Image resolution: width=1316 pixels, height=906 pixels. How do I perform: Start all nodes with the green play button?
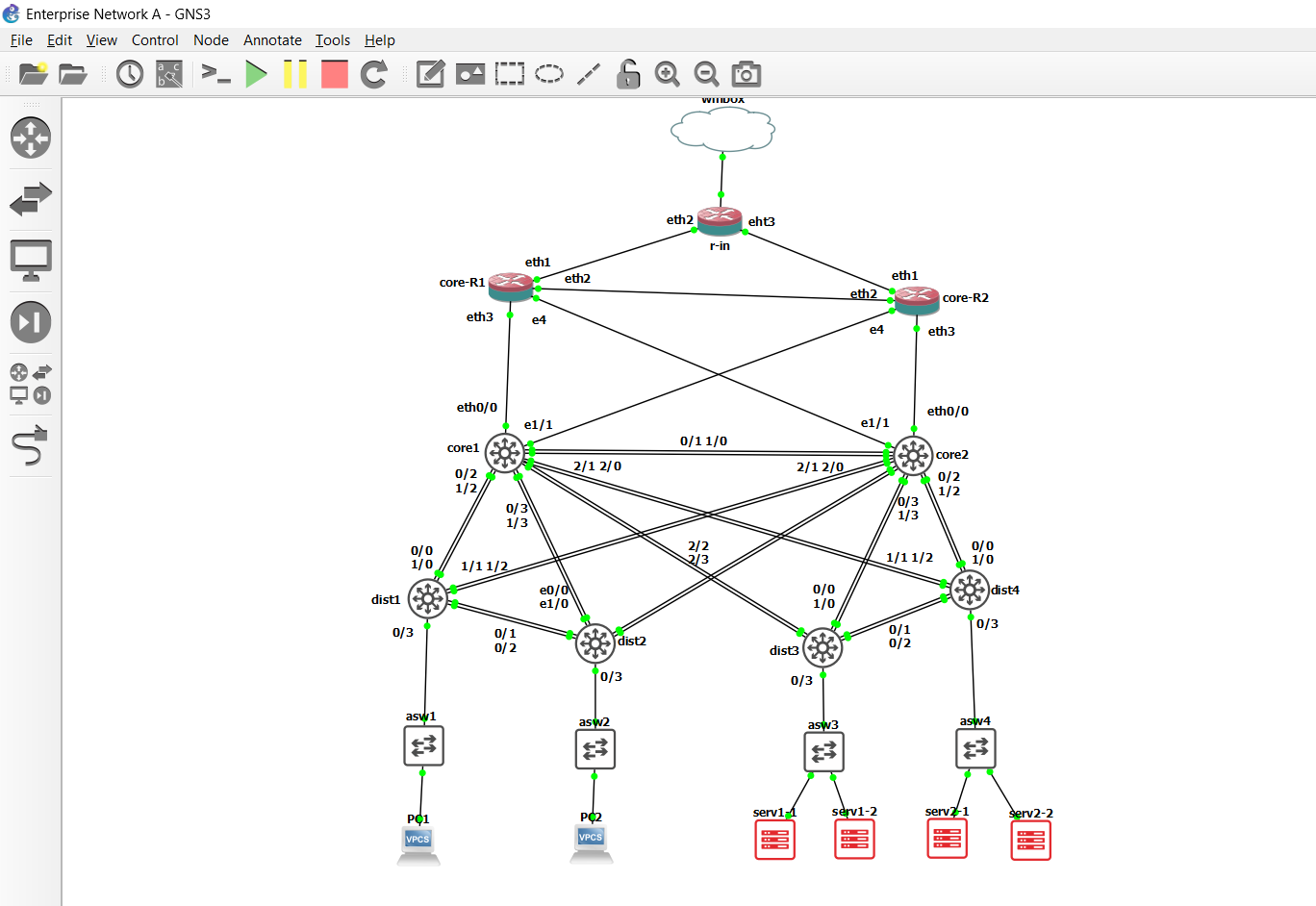click(256, 74)
